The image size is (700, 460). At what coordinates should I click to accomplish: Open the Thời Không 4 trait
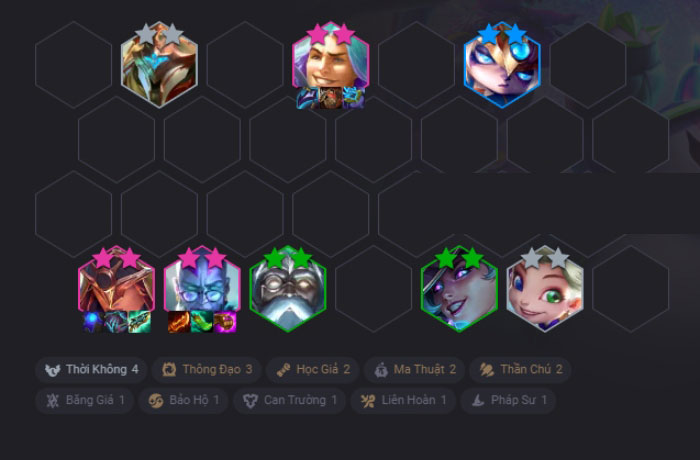pos(91,370)
